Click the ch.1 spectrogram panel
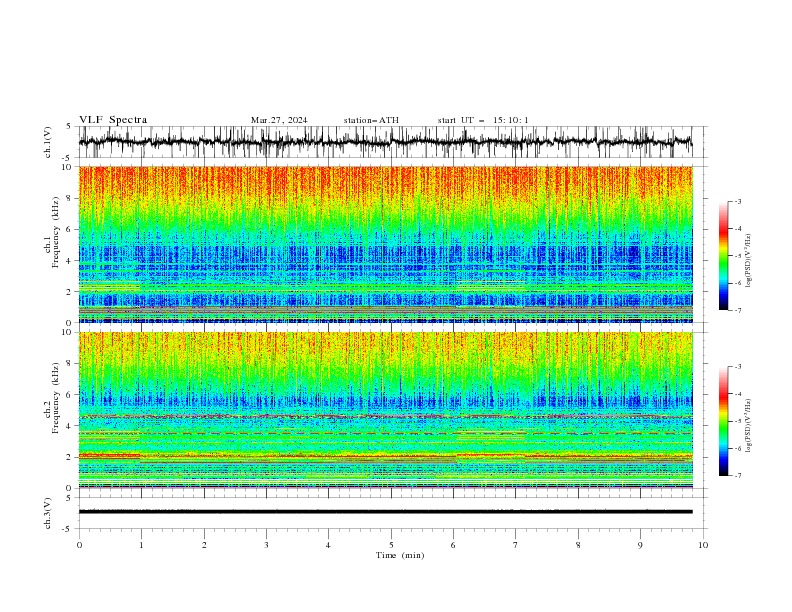 coord(385,244)
